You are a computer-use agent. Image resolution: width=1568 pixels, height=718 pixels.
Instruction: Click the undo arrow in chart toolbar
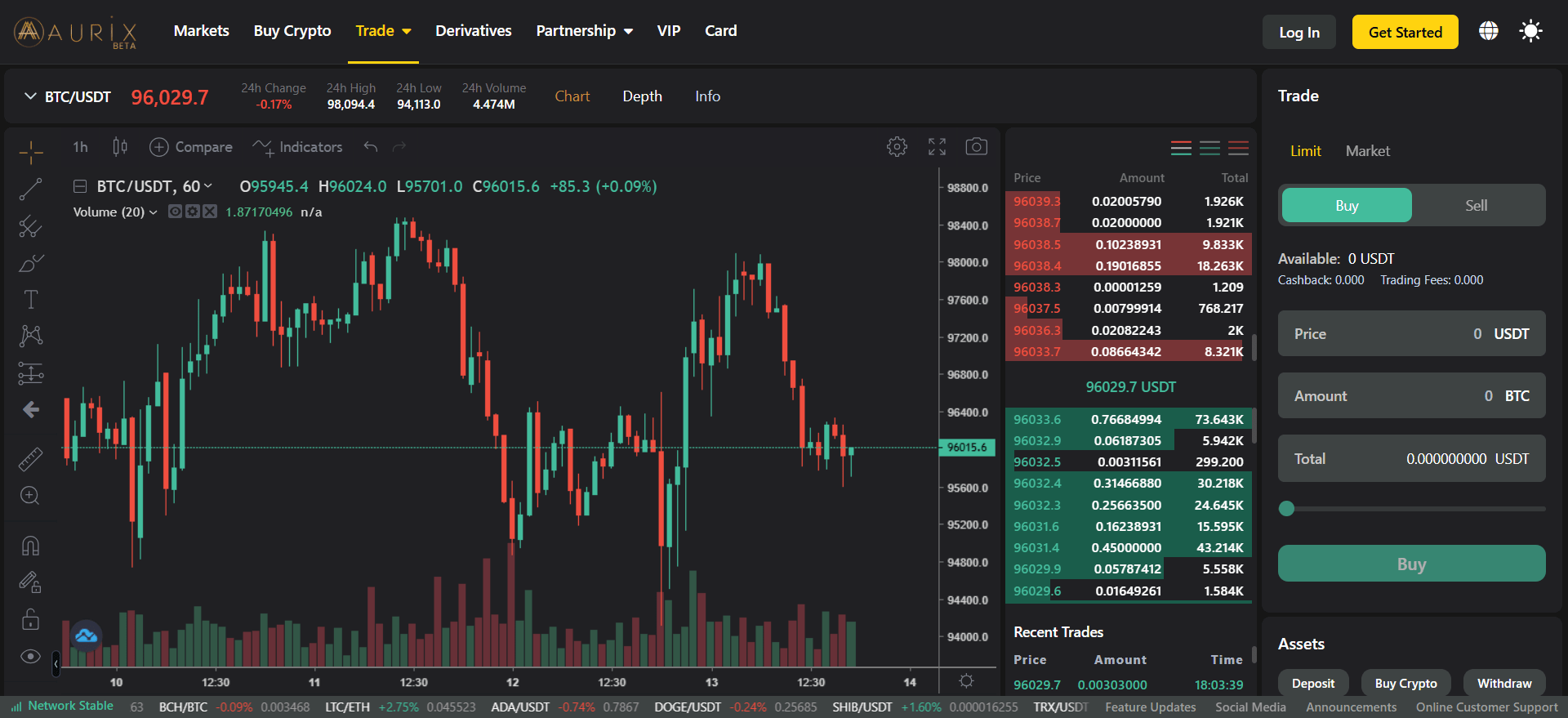click(x=371, y=147)
